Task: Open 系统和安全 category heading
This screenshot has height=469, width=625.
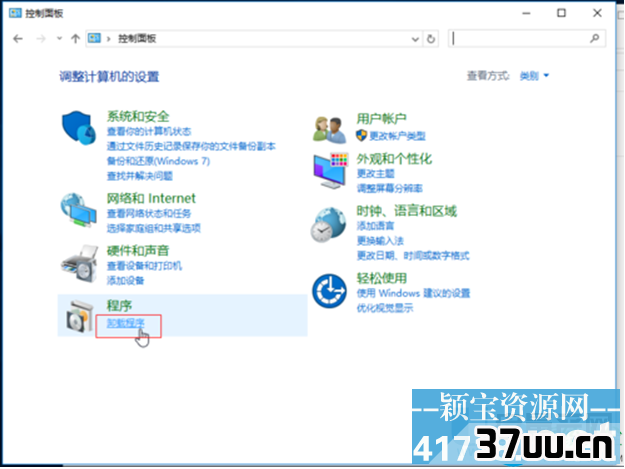Action: point(138,116)
